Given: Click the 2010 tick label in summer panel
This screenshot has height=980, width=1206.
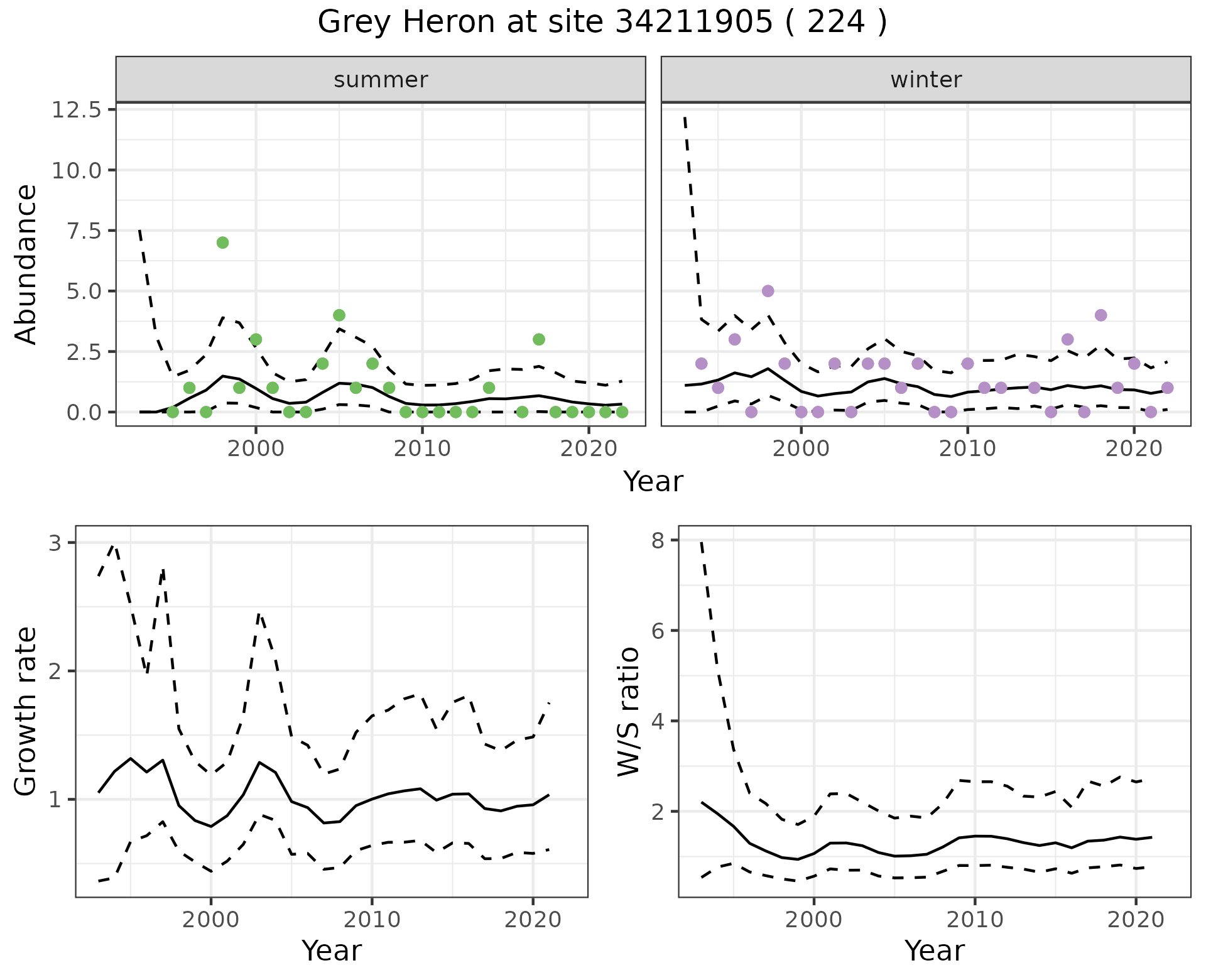Looking at the screenshot, I should (x=422, y=449).
